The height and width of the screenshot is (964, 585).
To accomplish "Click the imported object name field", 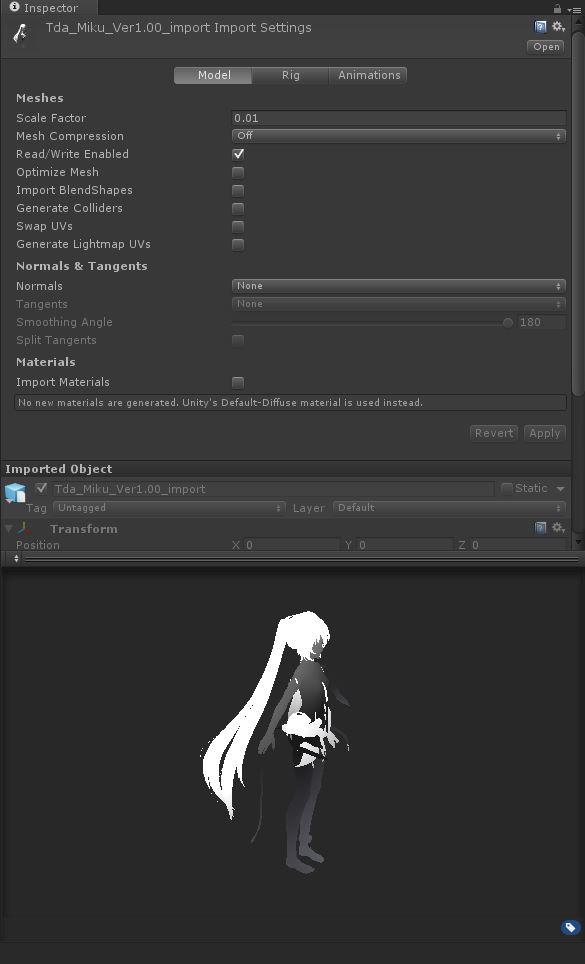I will [273, 489].
